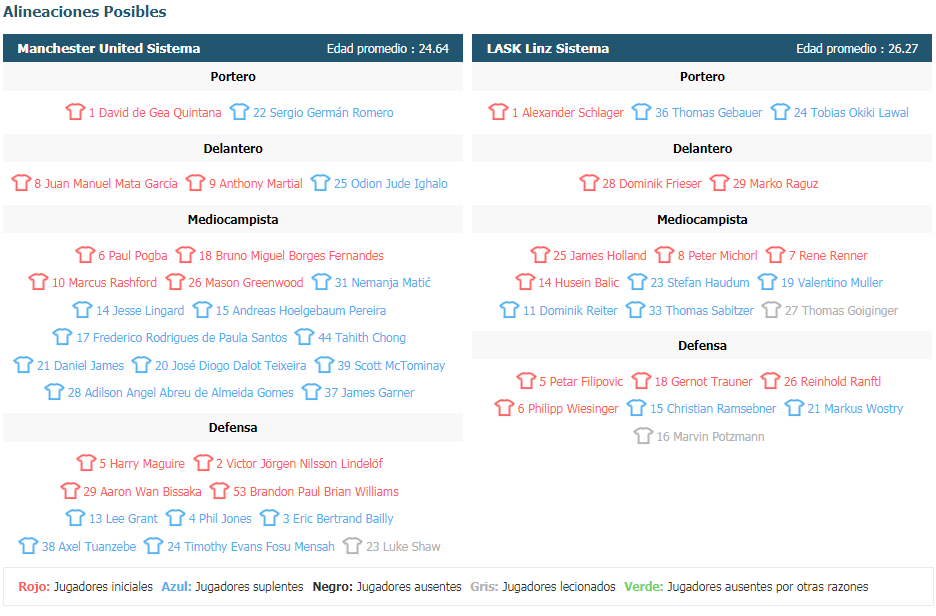
Task: Click the red shirt icon next to Anthony Martial
Action: (195, 183)
